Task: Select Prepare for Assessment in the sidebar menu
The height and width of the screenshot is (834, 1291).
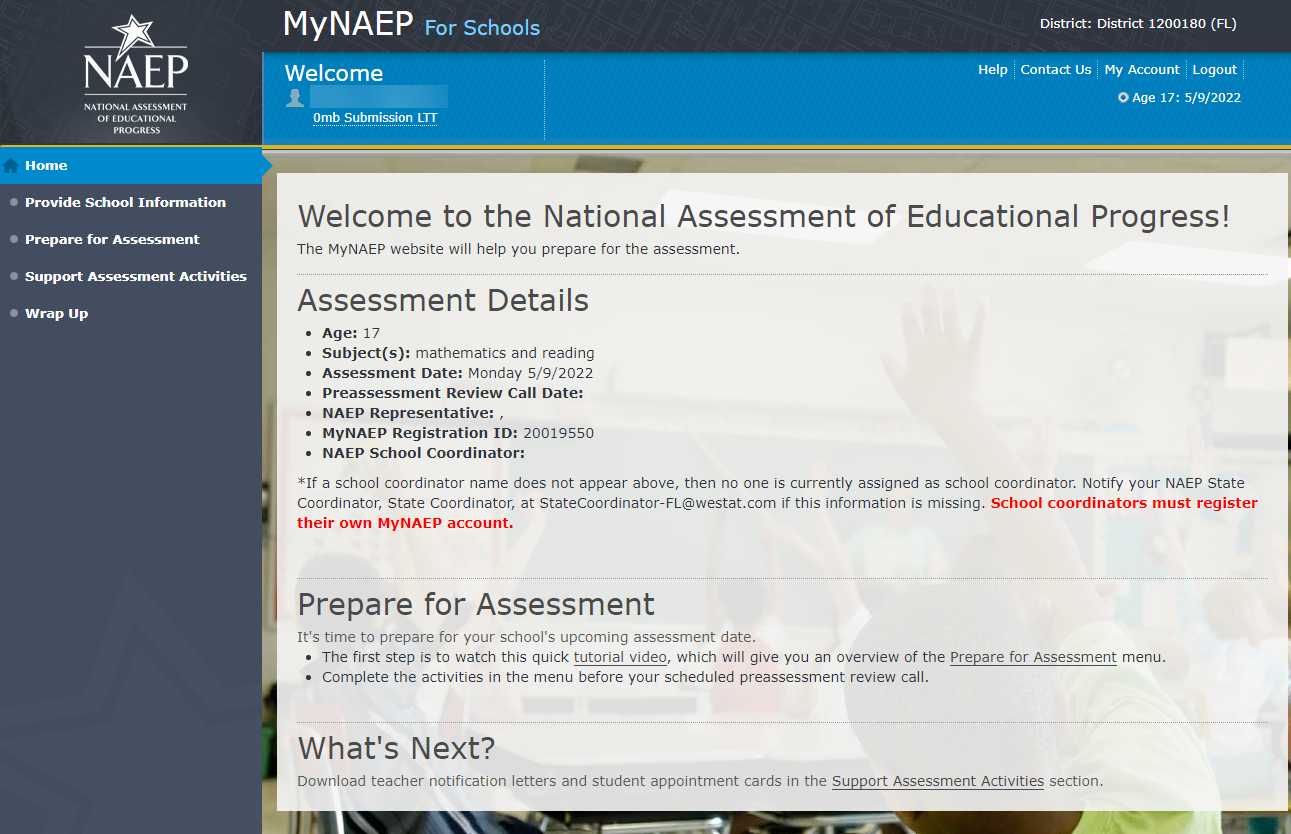Action: 112,240
